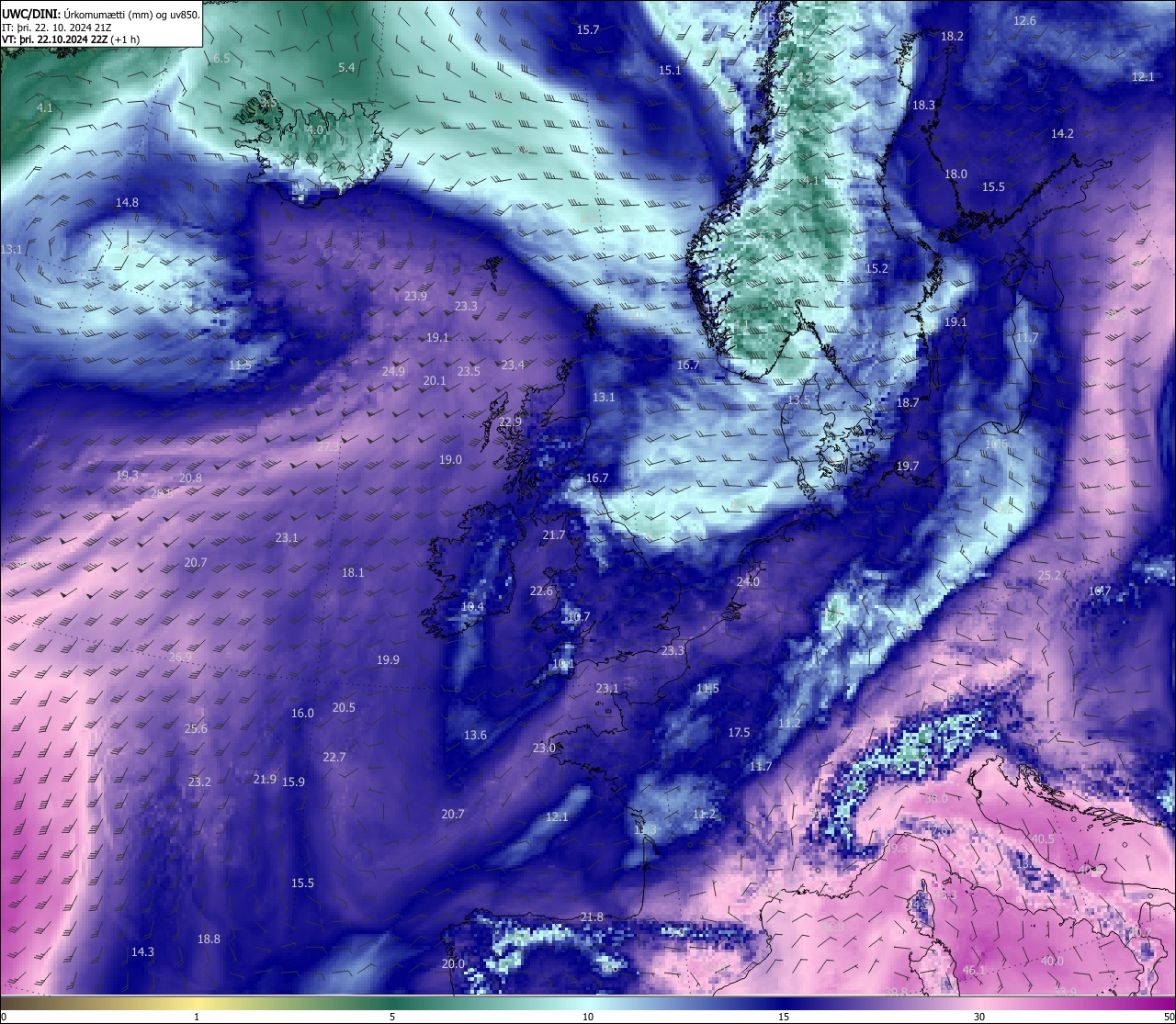Click the '20.5' value in the Atlantic
This screenshot has width=1176, height=1024.
[x=344, y=707]
